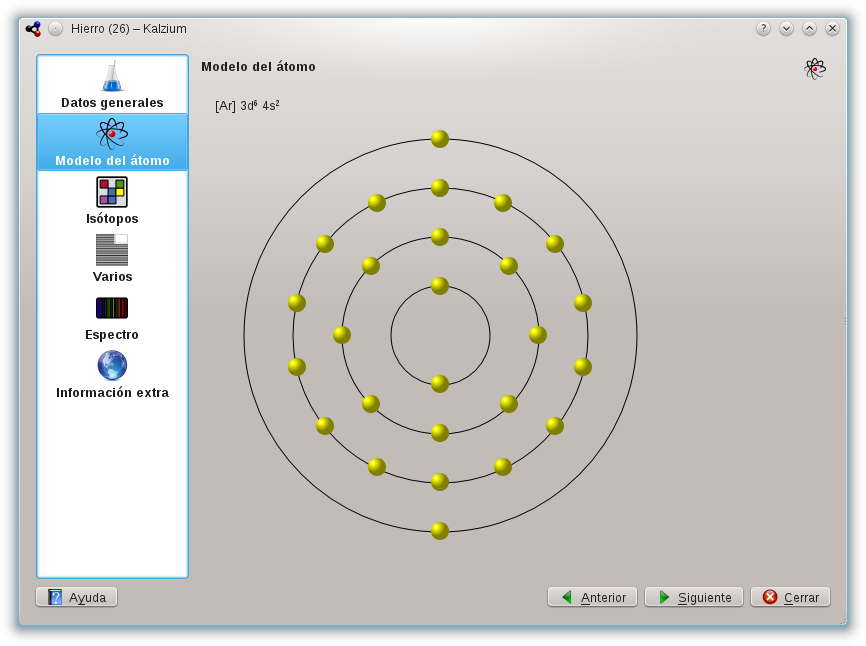Open the Datos generales flask icon
Screen dimensions: 866x646
tap(112, 76)
